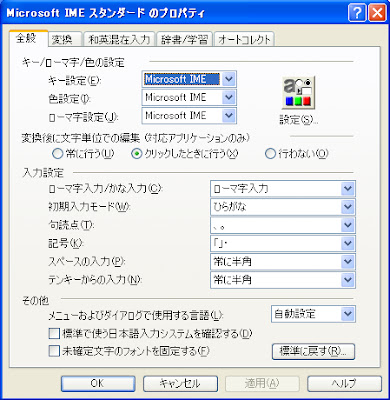Switch to the 全般 tab
The width and height of the screenshot is (390, 400).
pyautogui.click(x=28, y=39)
